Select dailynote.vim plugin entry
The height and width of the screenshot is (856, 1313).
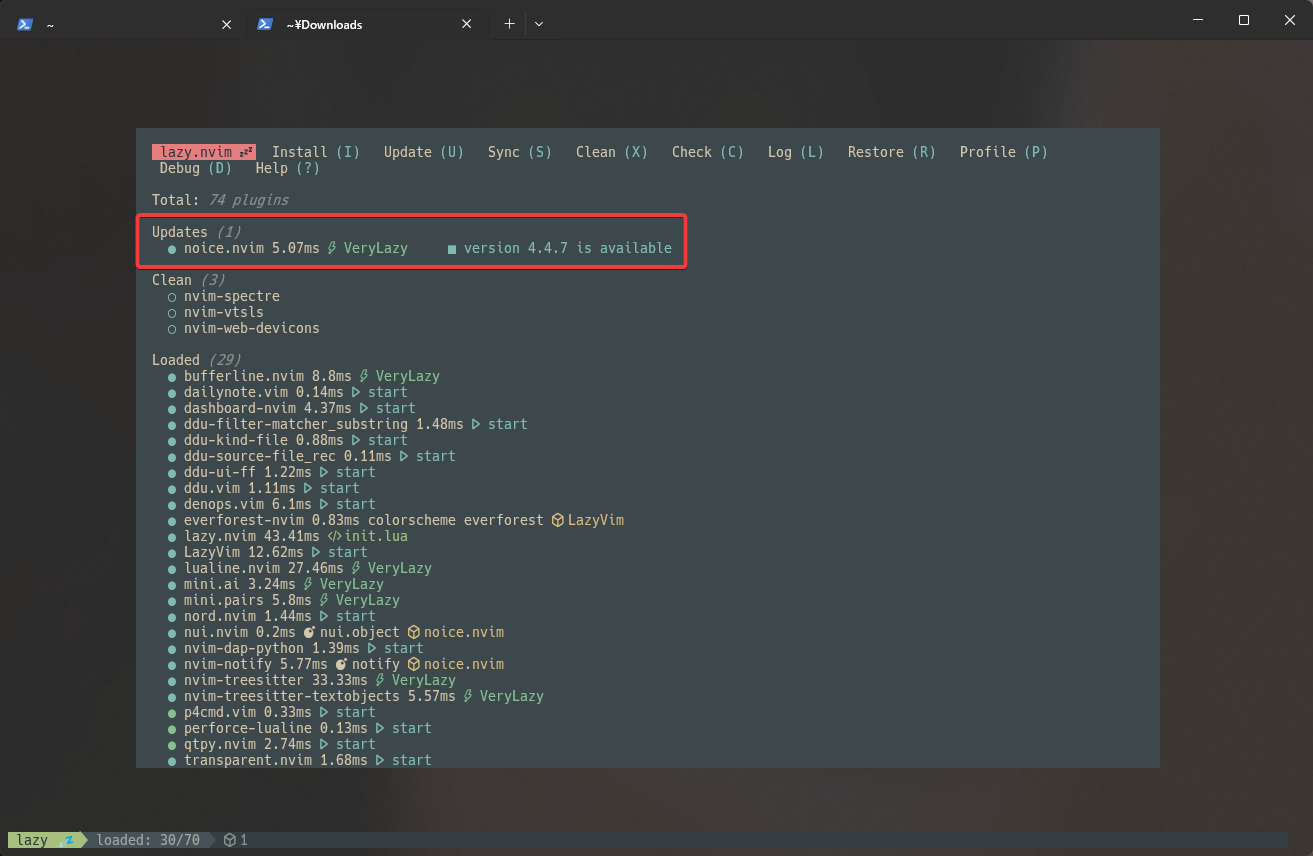coord(236,392)
